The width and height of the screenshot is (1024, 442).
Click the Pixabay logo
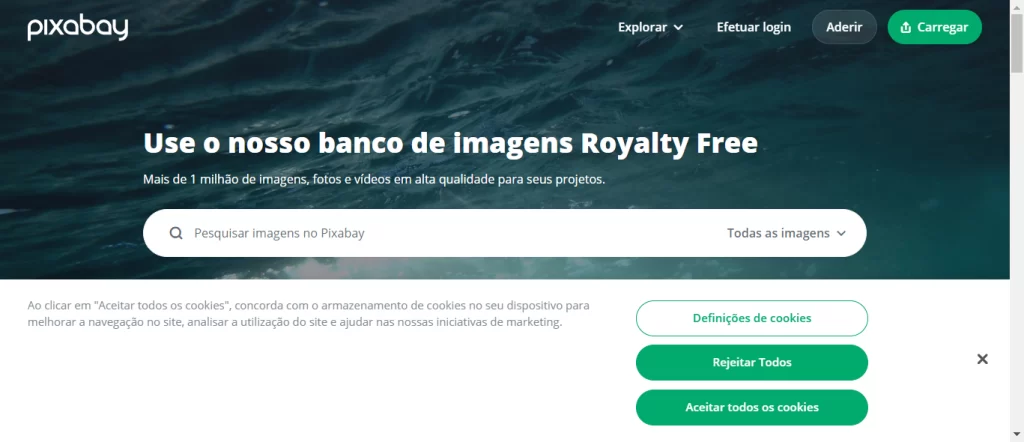coord(78,27)
